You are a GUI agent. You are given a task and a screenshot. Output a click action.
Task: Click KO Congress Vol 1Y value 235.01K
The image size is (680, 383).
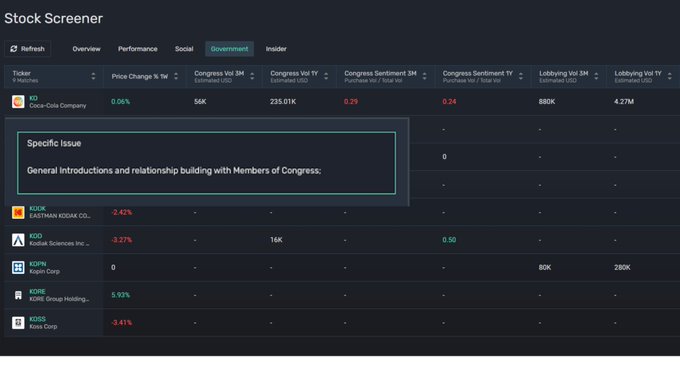(283, 101)
